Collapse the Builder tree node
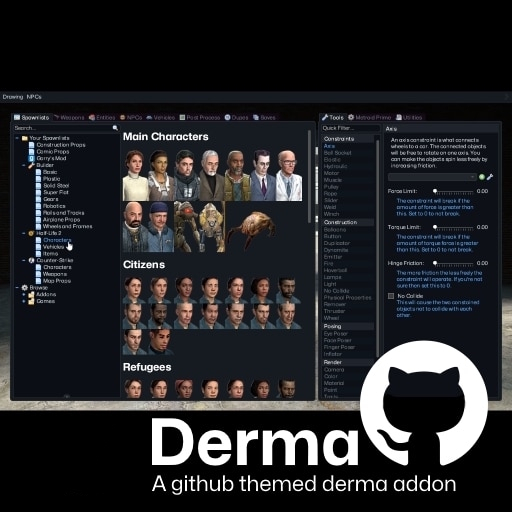The width and height of the screenshot is (512, 512). coord(24,165)
